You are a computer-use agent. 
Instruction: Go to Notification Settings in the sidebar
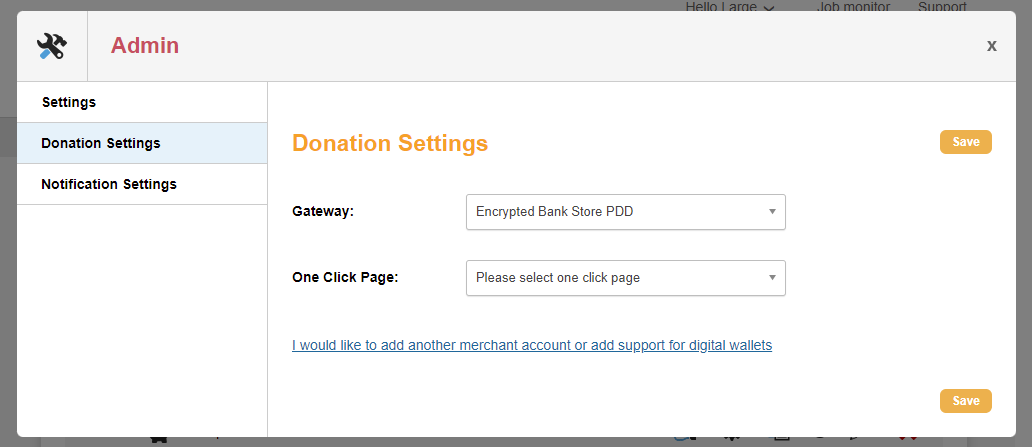pos(109,184)
